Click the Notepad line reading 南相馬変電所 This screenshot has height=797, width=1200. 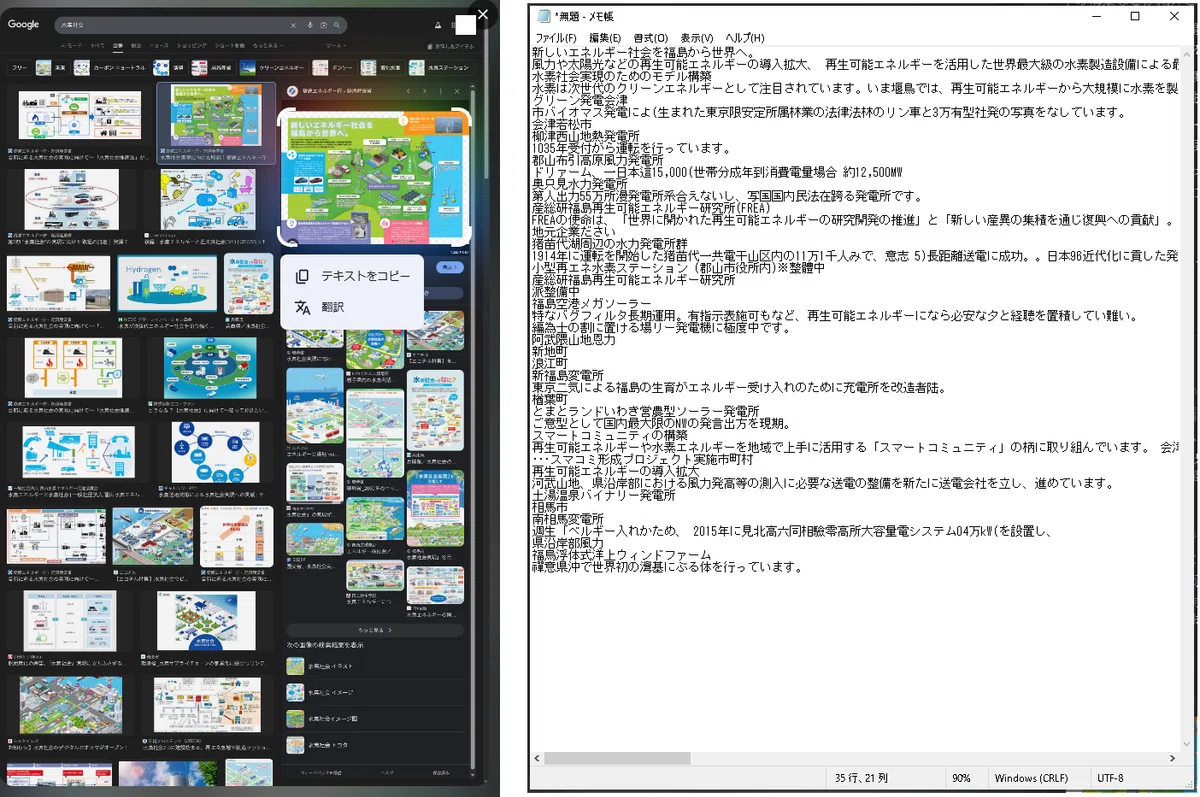coord(568,519)
